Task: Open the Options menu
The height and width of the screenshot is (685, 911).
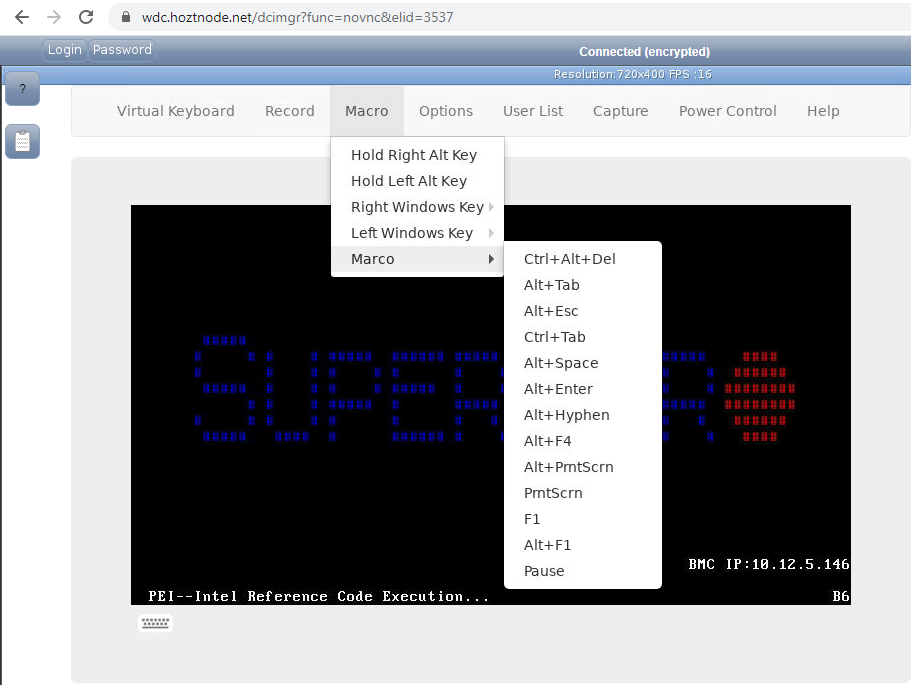Action: point(446,111)
